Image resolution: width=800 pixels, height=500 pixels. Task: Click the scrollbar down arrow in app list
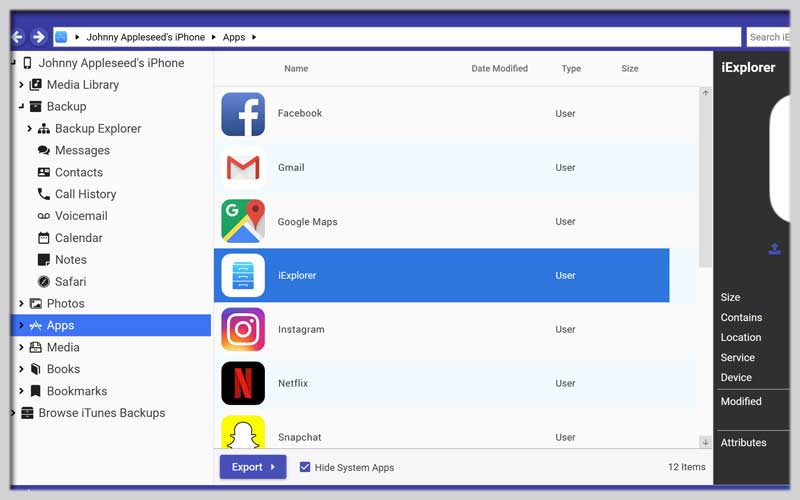pos(705,442)
